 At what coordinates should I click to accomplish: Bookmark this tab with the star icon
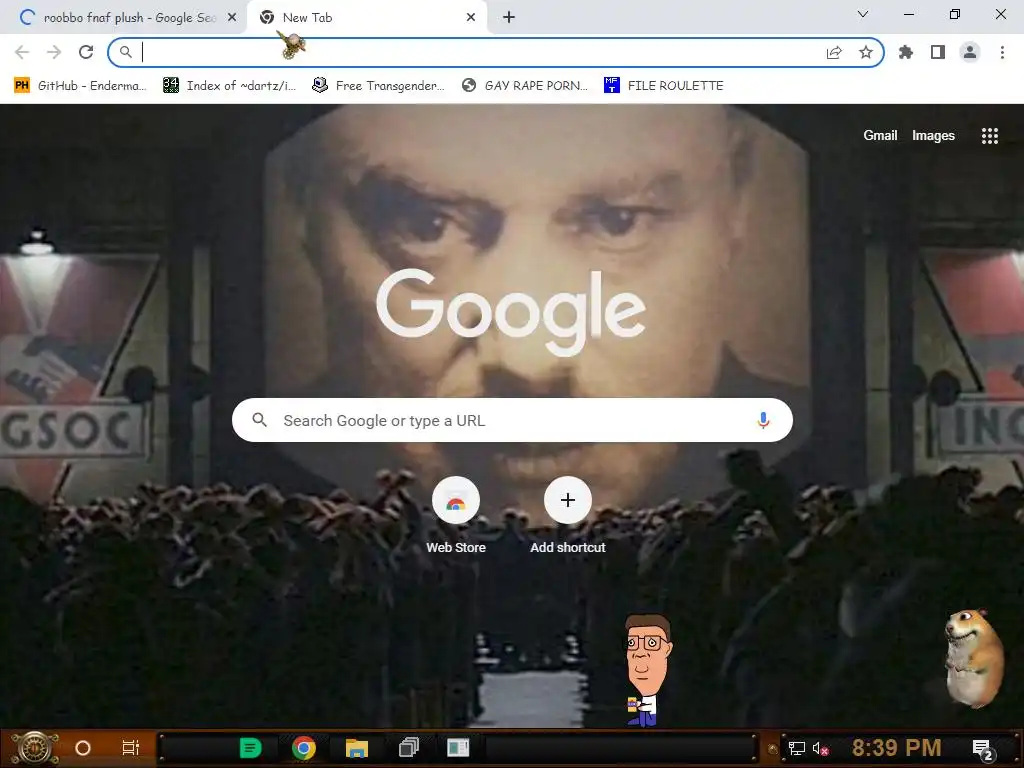point(866,52)
